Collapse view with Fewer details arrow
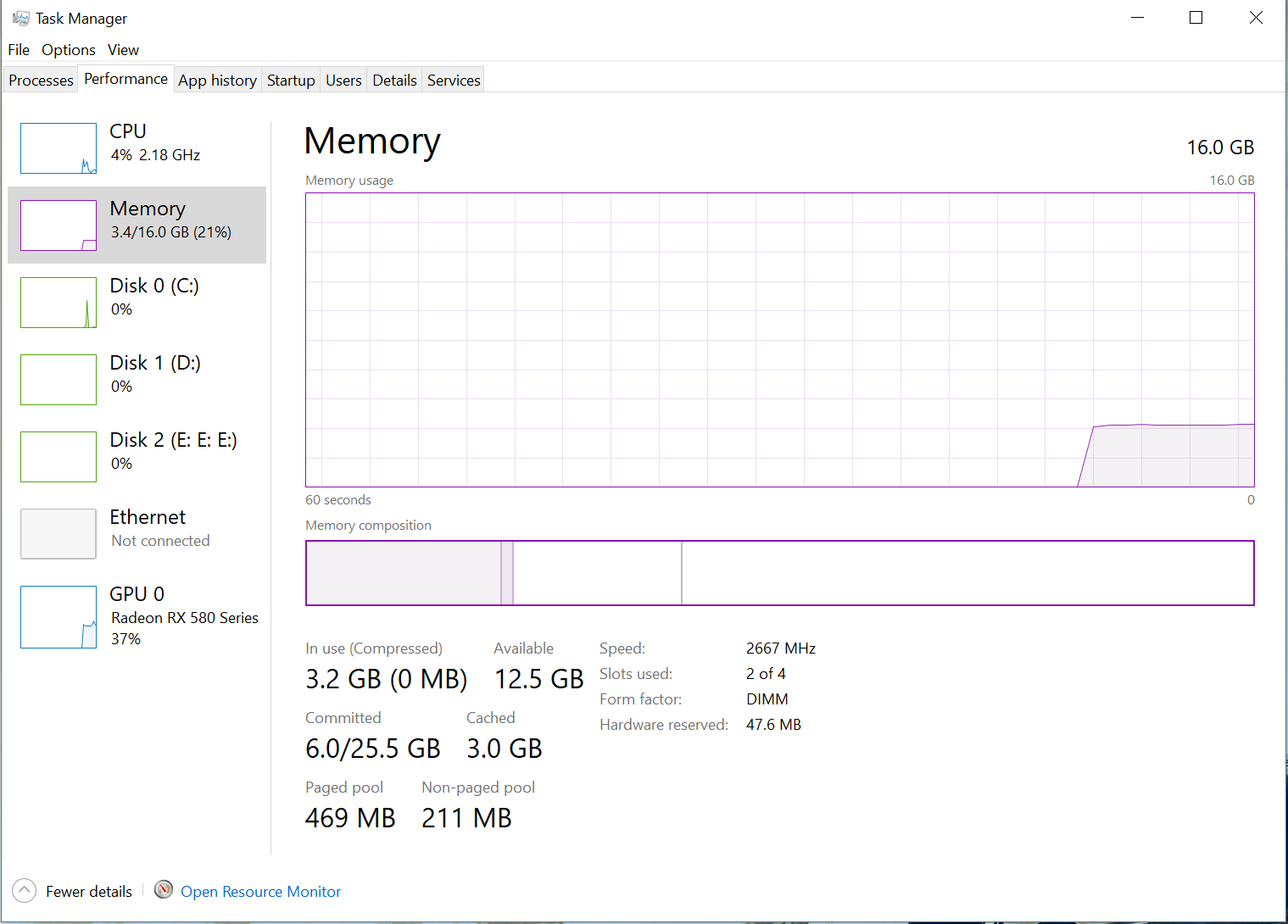This screenshot has height=924, width=1288. (25, 891)
